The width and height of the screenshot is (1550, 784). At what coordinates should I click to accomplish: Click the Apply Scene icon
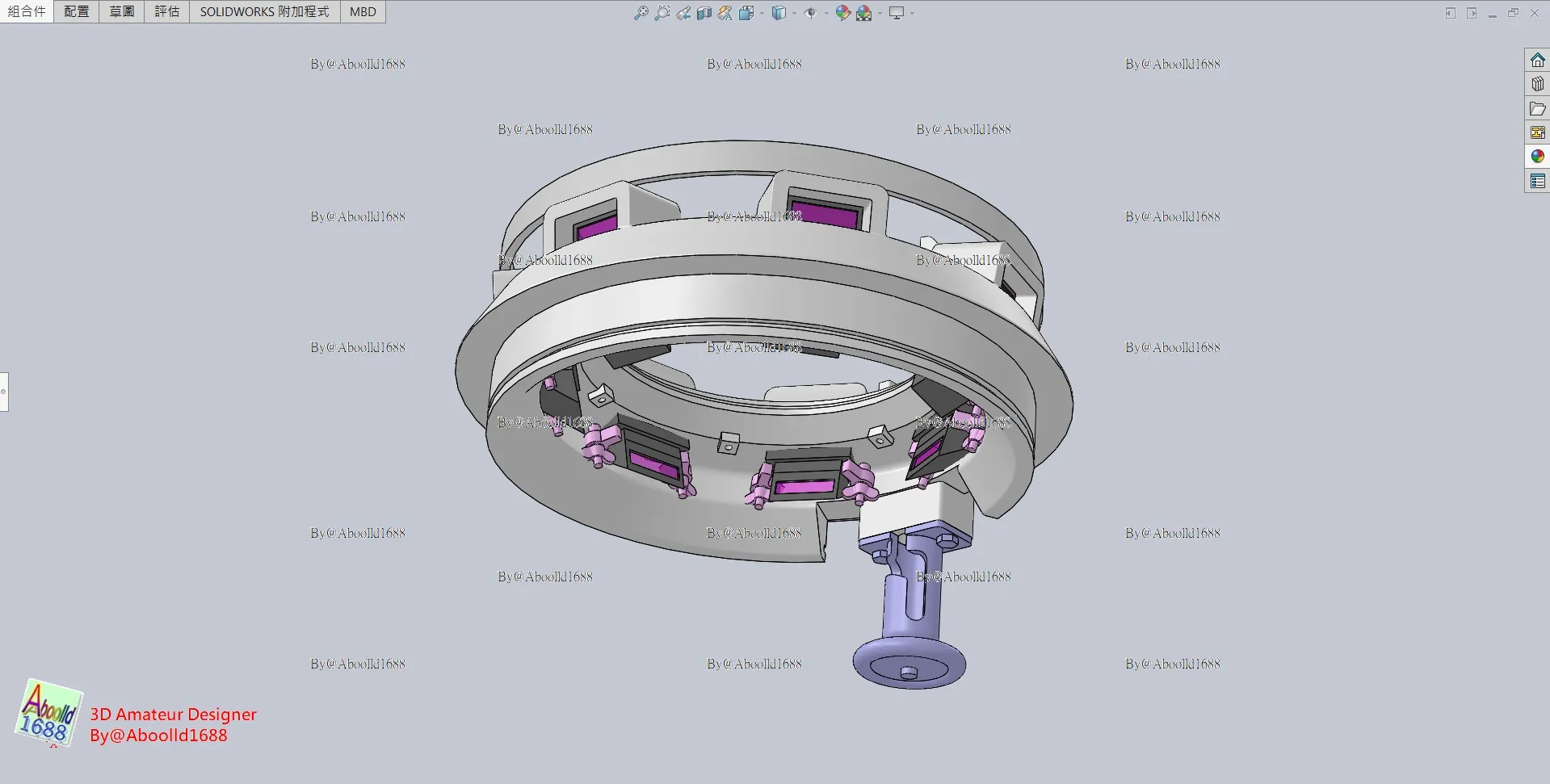point(863,13)
